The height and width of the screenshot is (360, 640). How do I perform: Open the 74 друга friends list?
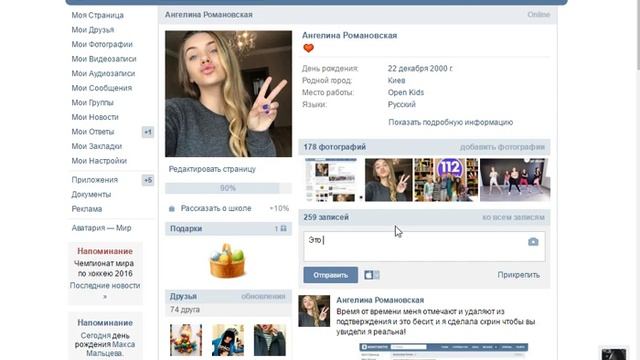point(185,309)
